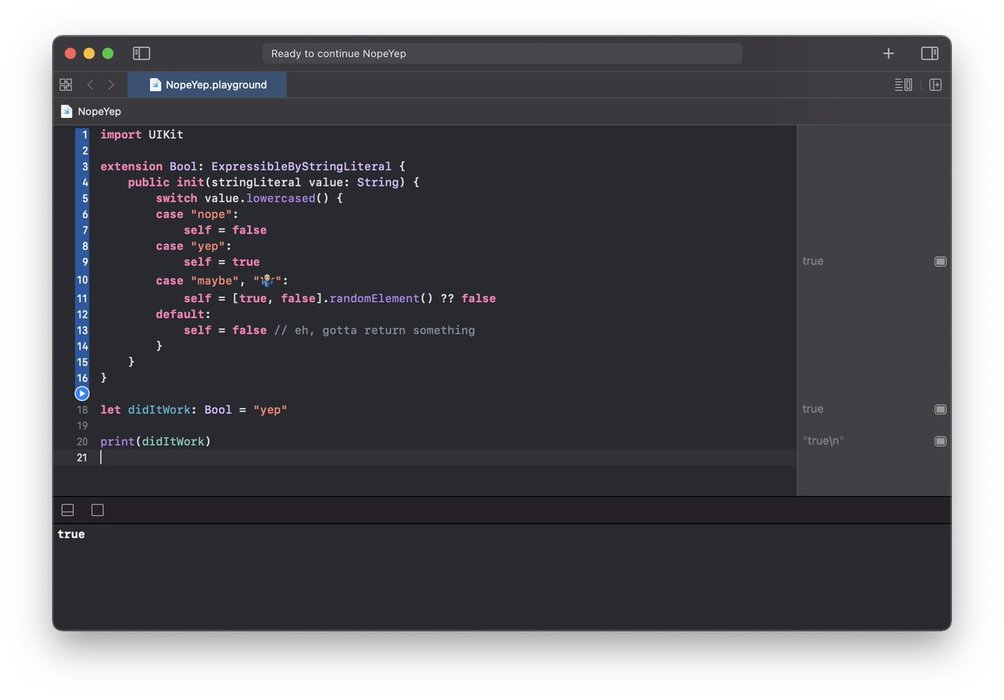Viewport: 1004px width, 700px height.
Task: Click the green zoom window button
Action: [108, 53]
